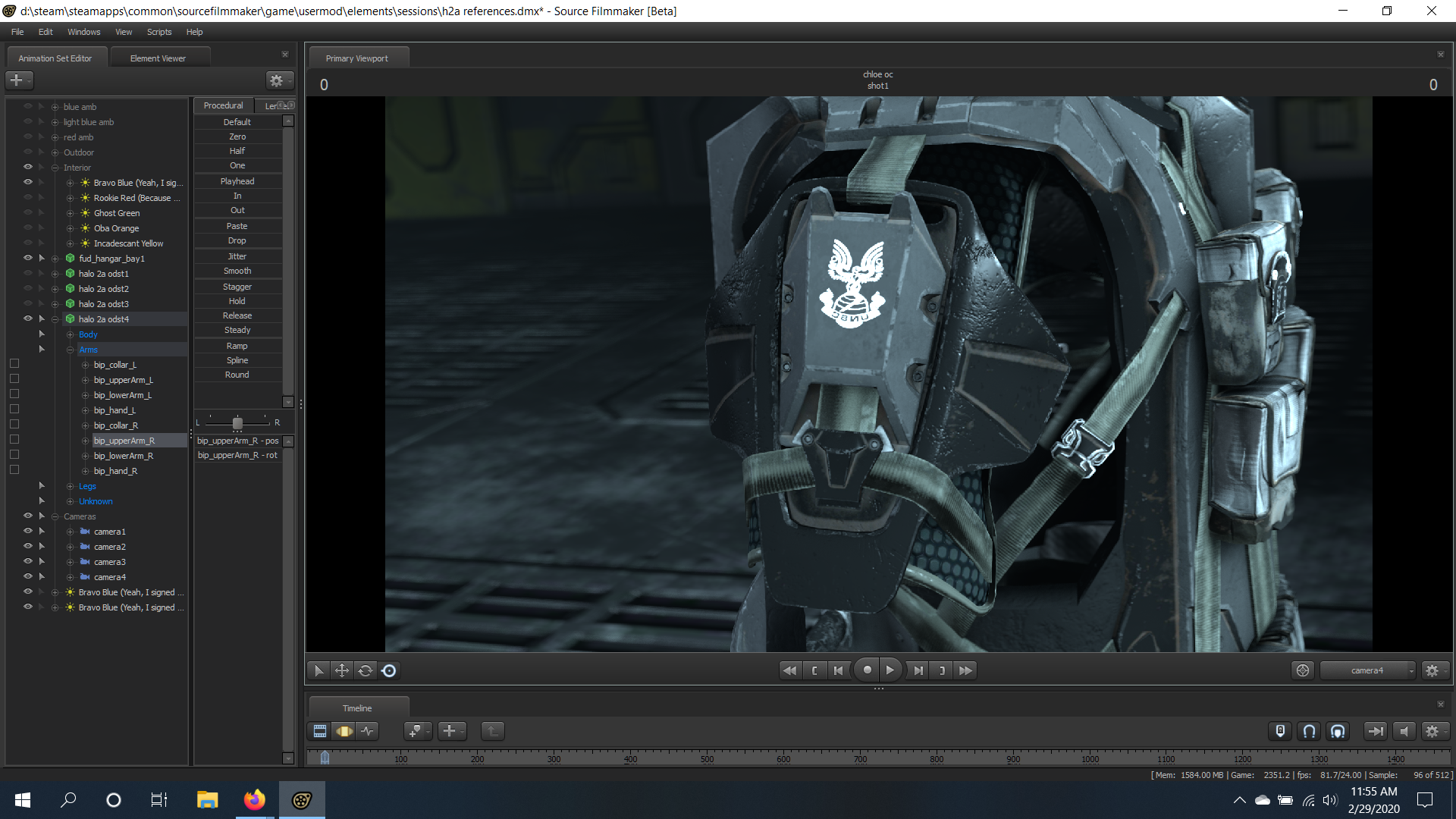Click the record button
This screenshot has width=1456, height=819.
click(867, 670)
